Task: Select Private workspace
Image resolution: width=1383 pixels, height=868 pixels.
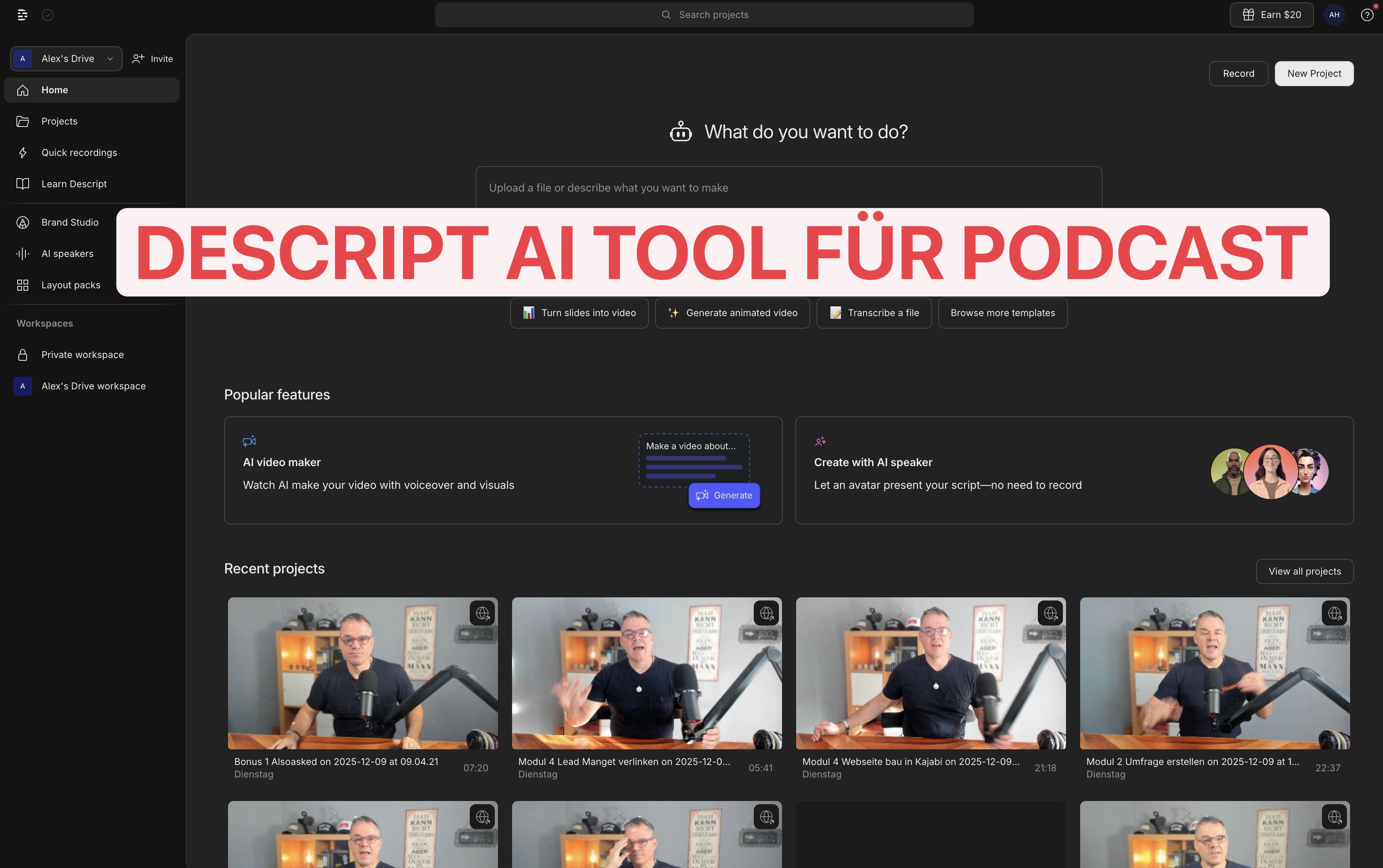Action: (82, 355)
